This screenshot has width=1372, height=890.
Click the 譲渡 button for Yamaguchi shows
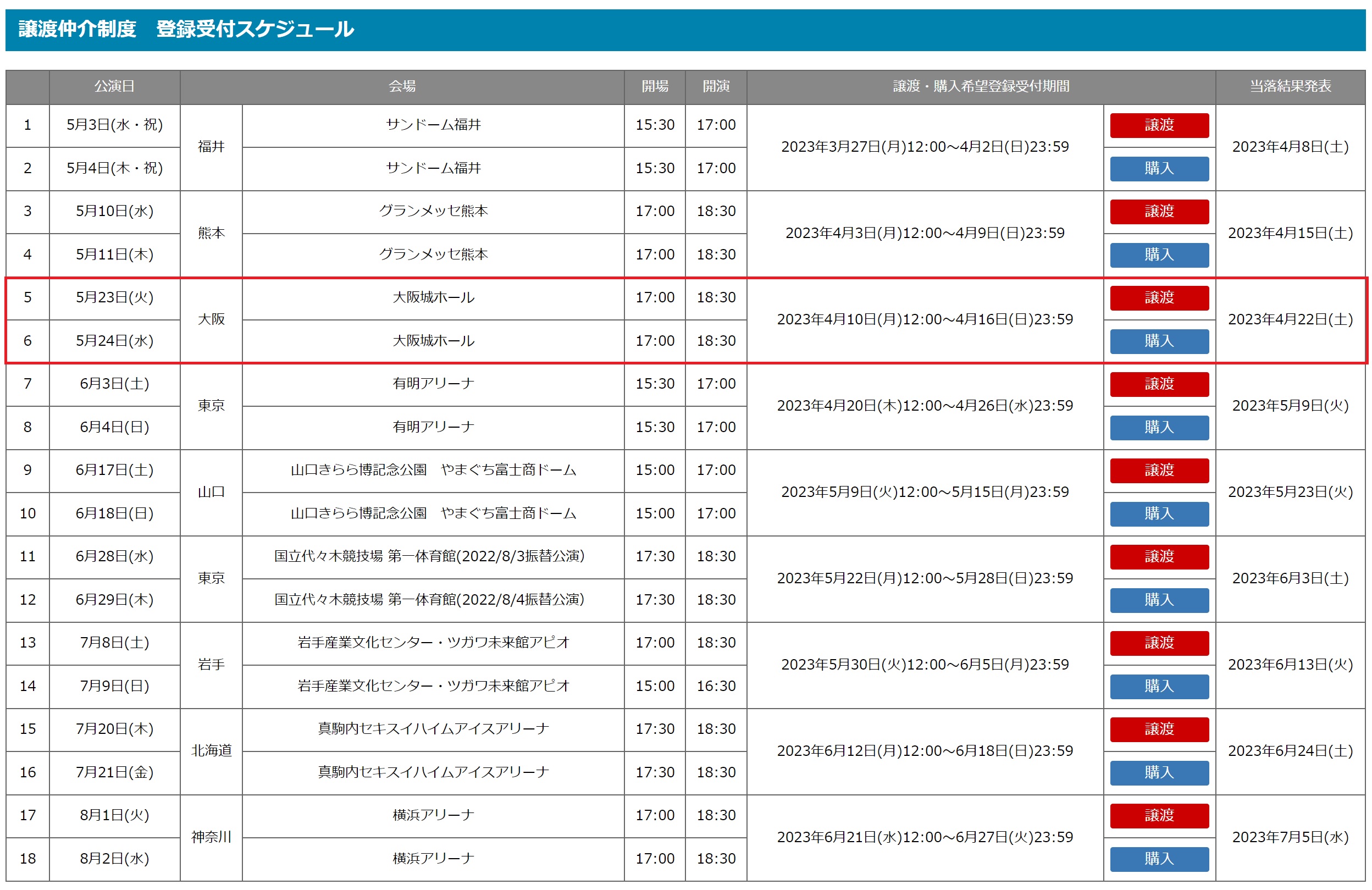click(1159, 471)
